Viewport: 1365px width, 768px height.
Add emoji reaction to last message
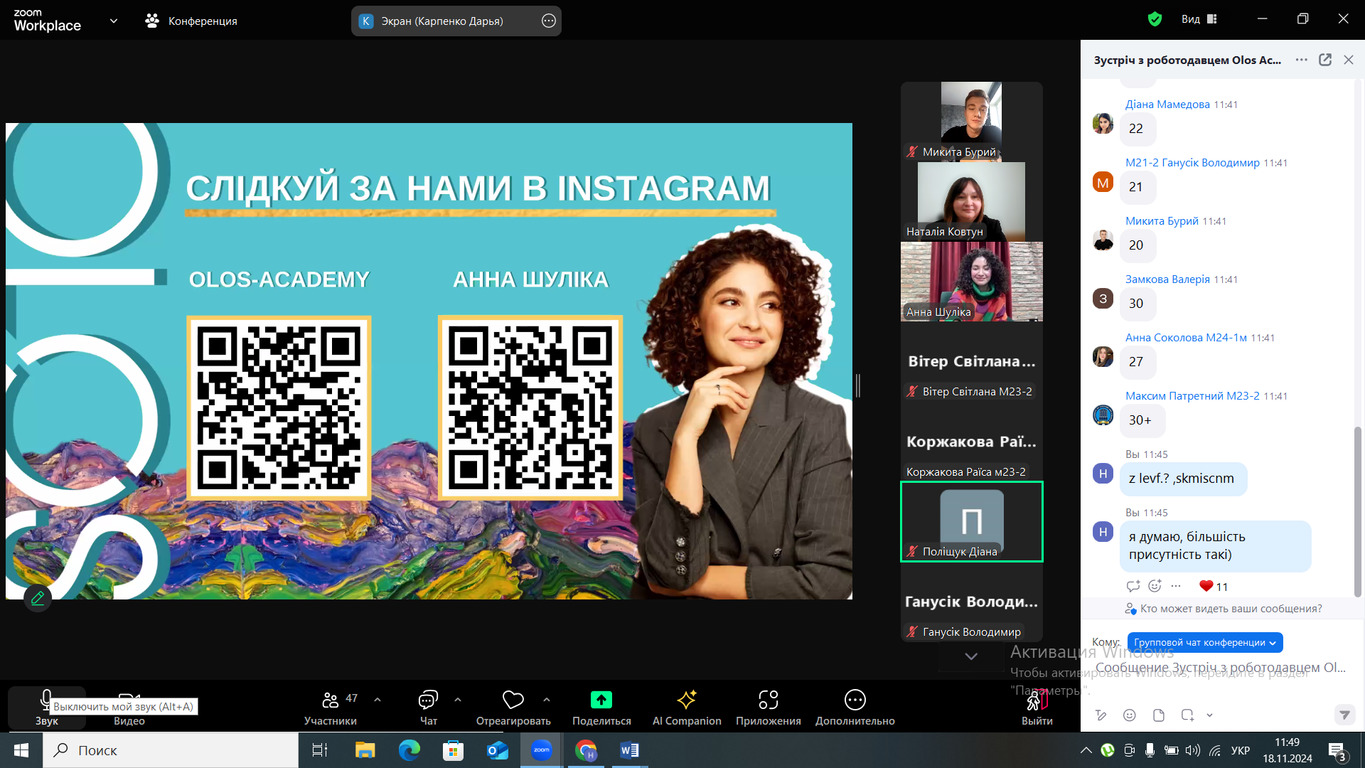point(1155,586)
